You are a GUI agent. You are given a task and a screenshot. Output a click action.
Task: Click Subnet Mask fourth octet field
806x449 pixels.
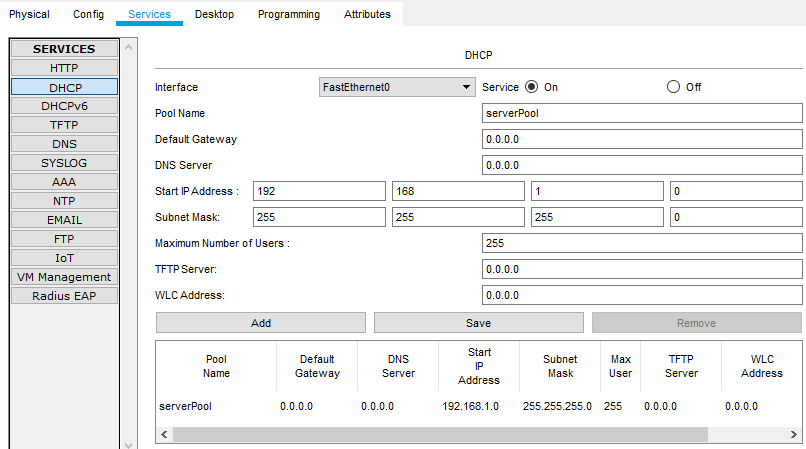click(x=736, y=217)
